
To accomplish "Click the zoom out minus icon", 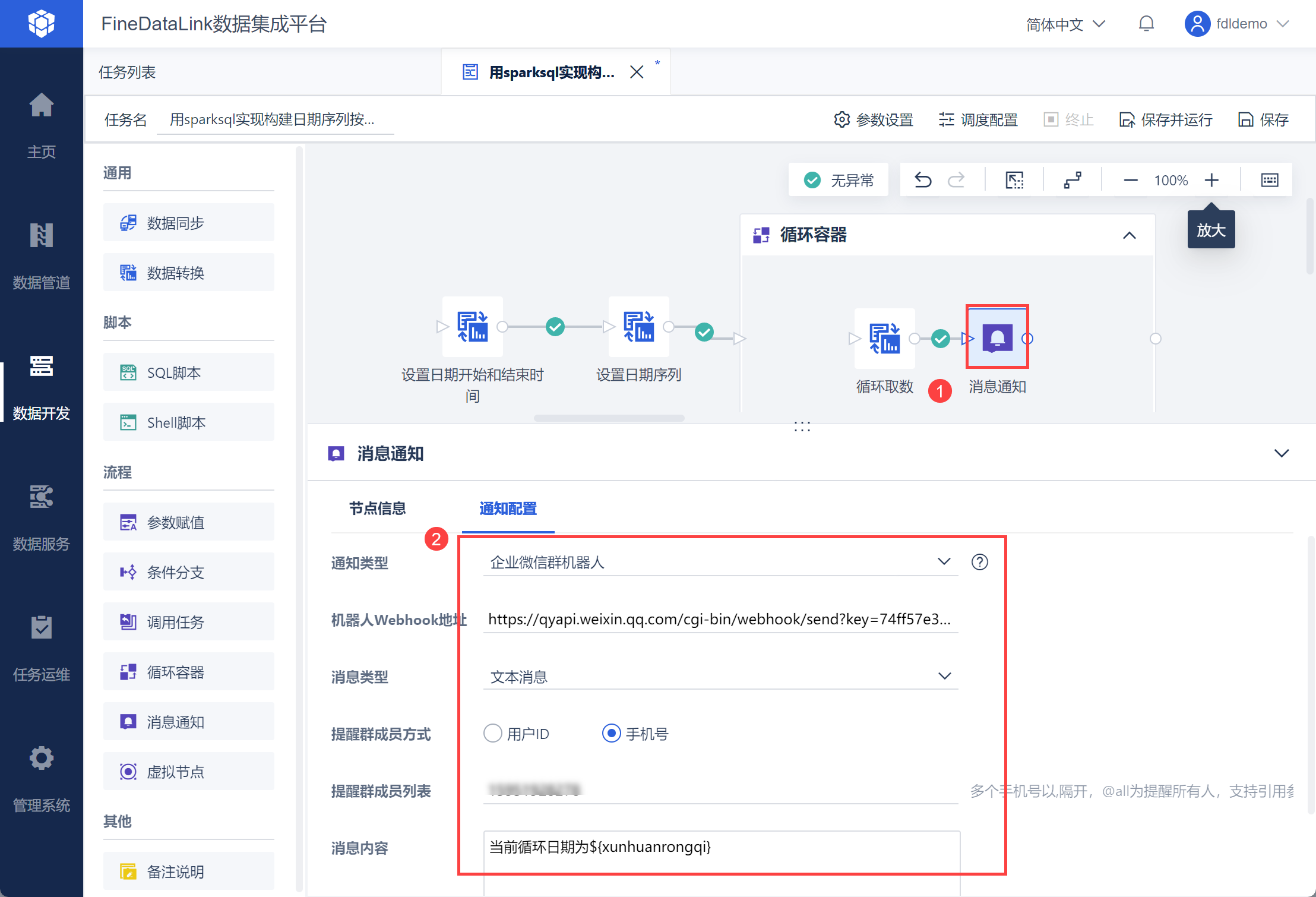I will [x=1130, y=180].
